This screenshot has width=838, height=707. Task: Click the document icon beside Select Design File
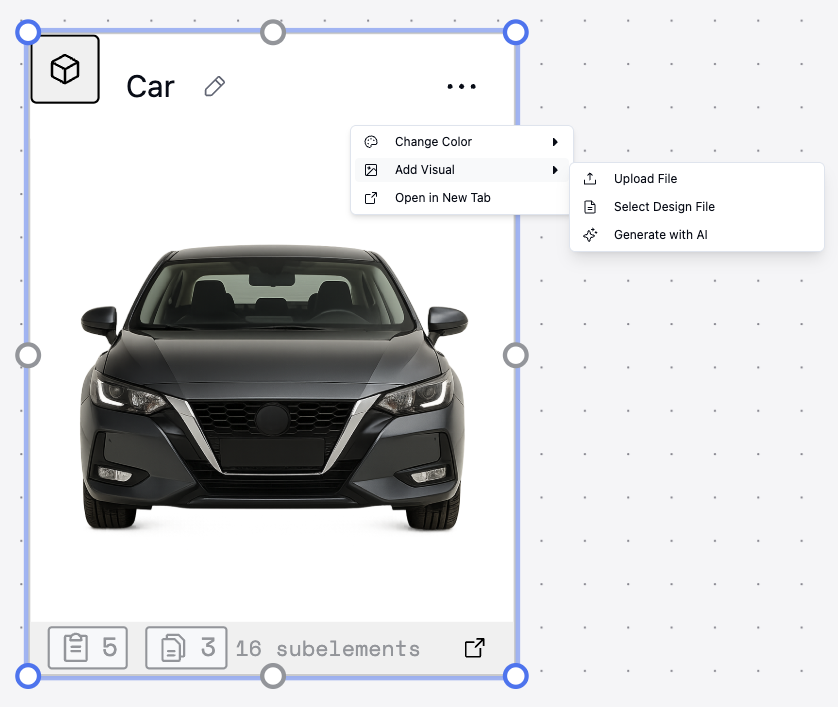pyautogui.click(x=590, y=206)
